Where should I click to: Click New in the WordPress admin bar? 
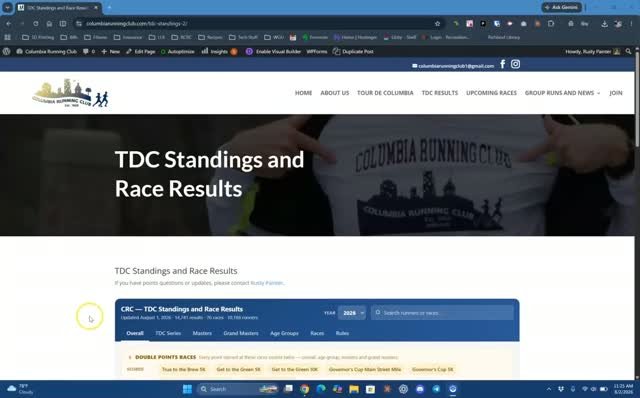click(111, 51)
